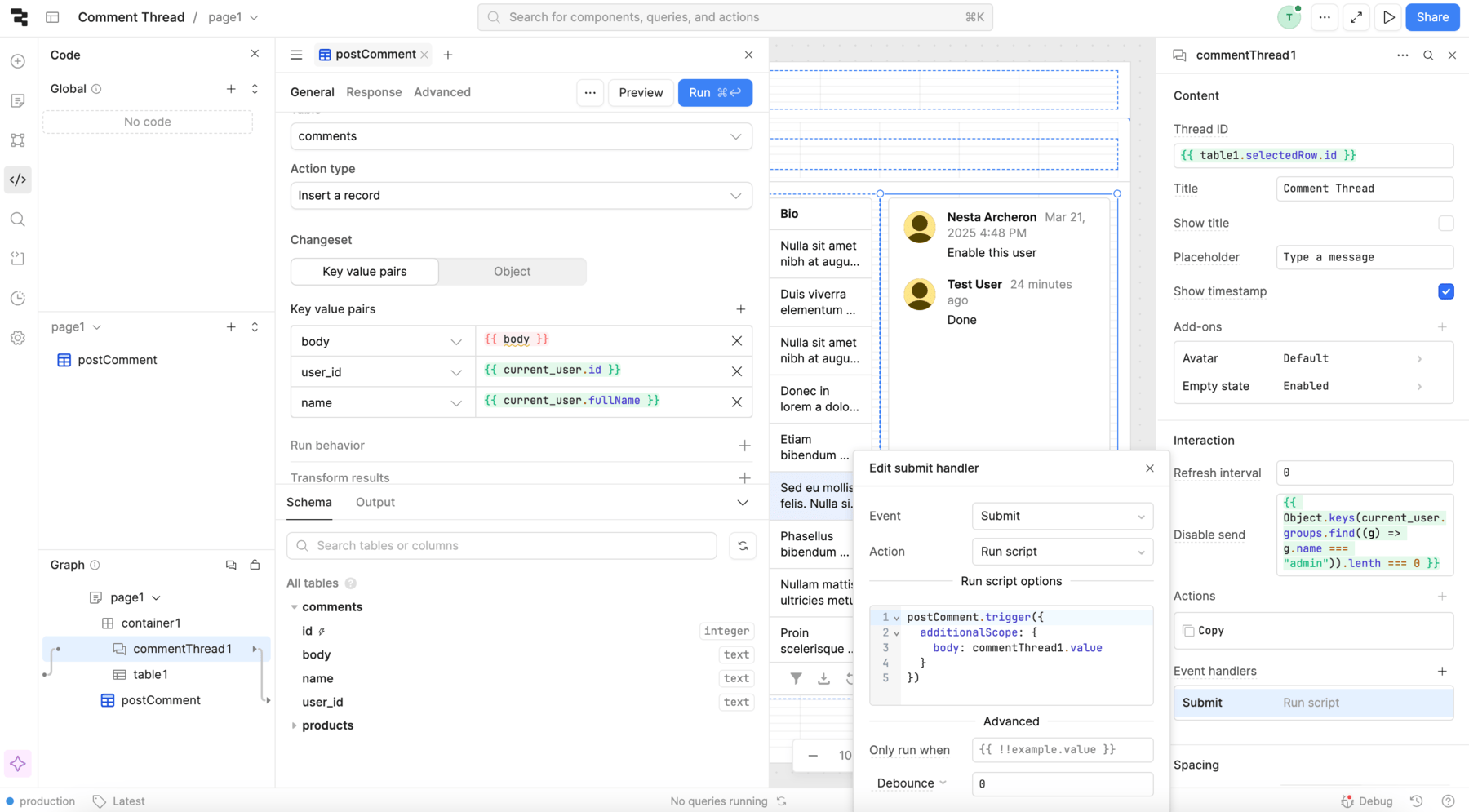Select commentThread1 in the Graph tree

tap(182, 649)
